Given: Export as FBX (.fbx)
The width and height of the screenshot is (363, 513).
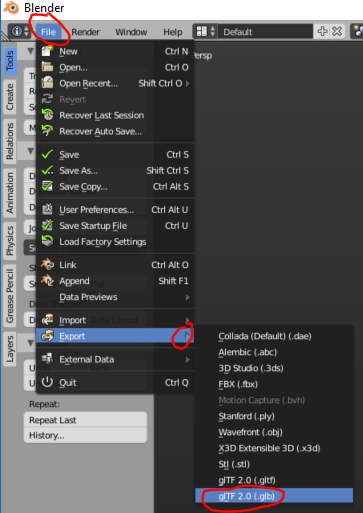Looking at the screenshot, I should tap(274, 384).
